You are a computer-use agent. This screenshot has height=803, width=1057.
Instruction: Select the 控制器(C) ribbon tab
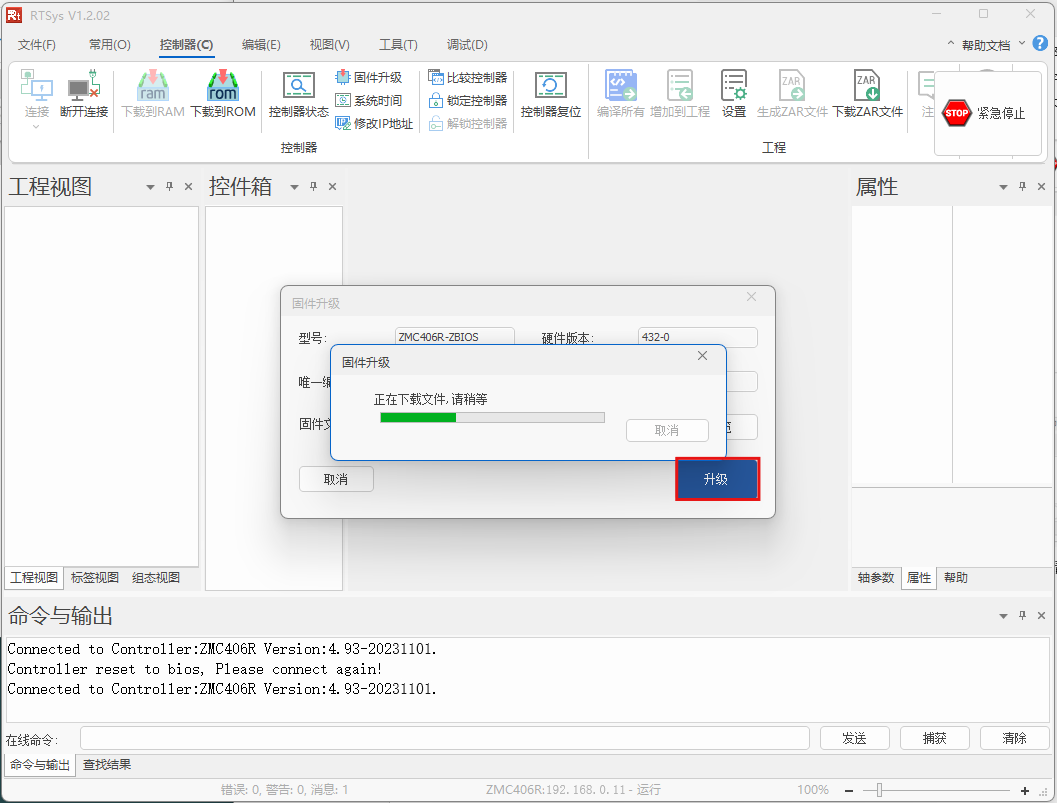coord(187,44)
